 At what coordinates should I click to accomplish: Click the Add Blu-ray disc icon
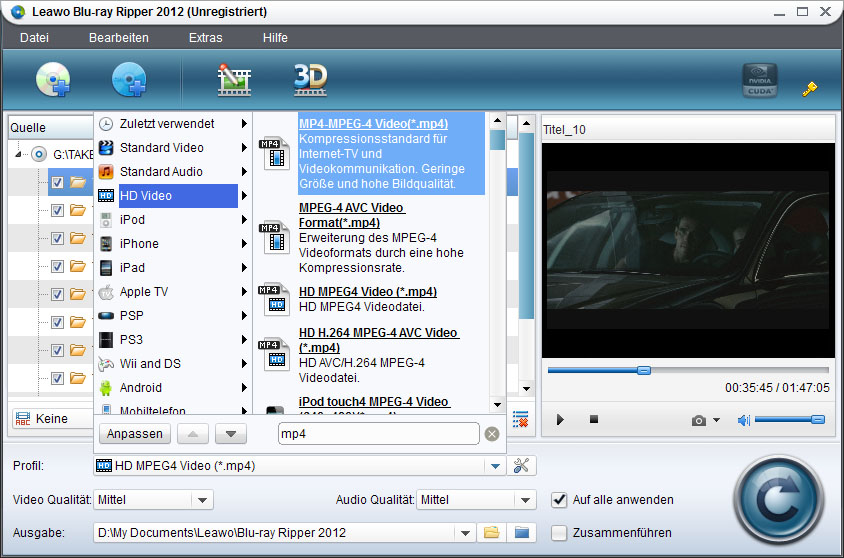coord(52,79)
